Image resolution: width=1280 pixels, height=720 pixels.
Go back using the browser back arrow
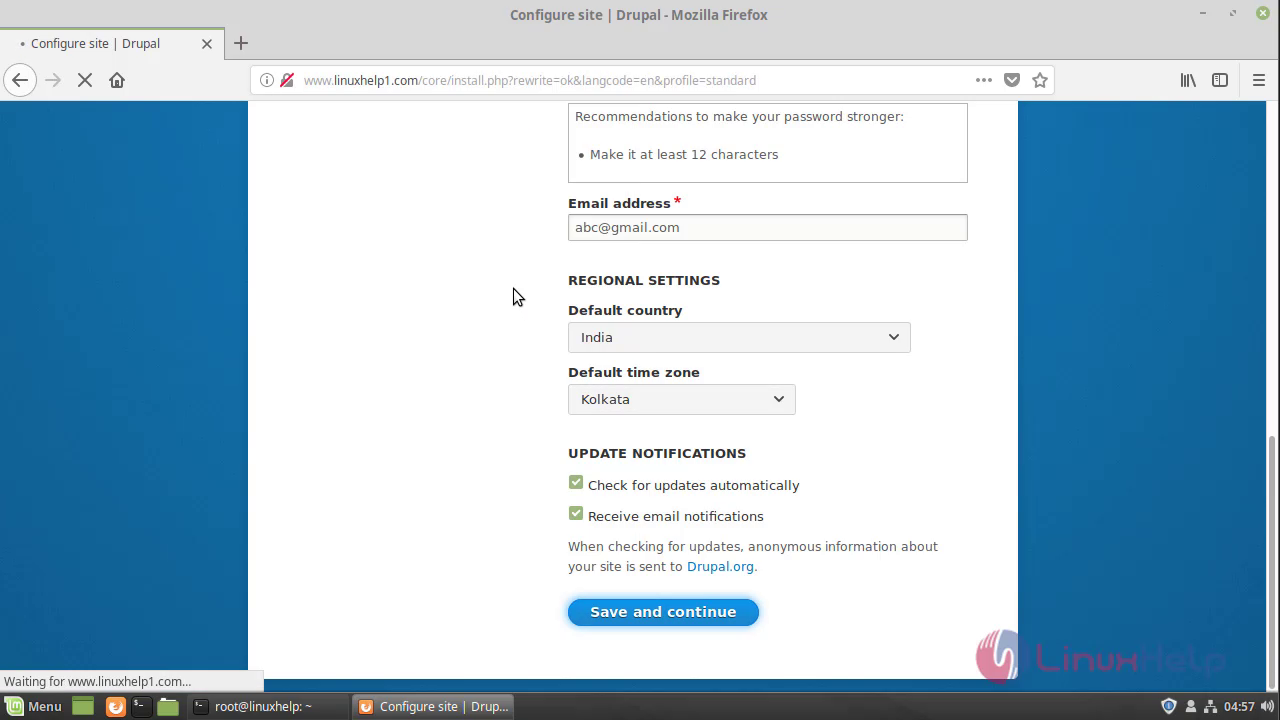[20, 80]
